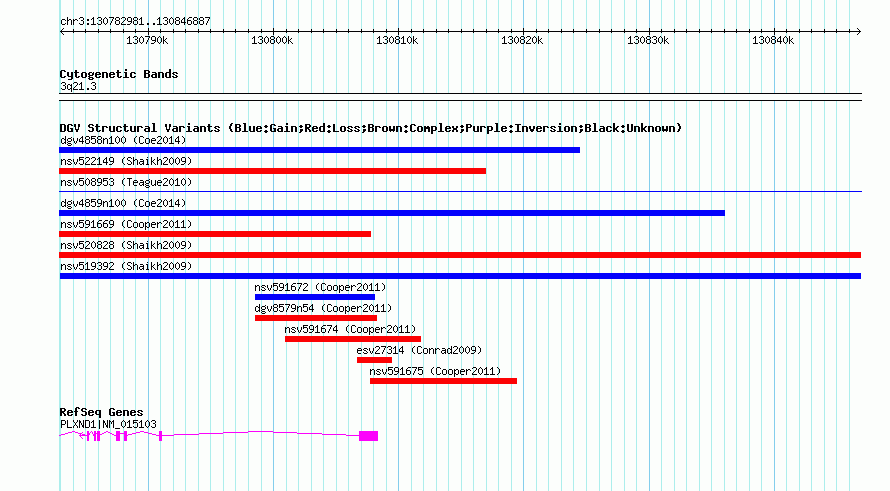Image resolution: width=890 pixels, height=491 pixels.
Task: Open the nsv591672 (Cooper2011) label
Action: pyautogui.click(x=320, y=287)
